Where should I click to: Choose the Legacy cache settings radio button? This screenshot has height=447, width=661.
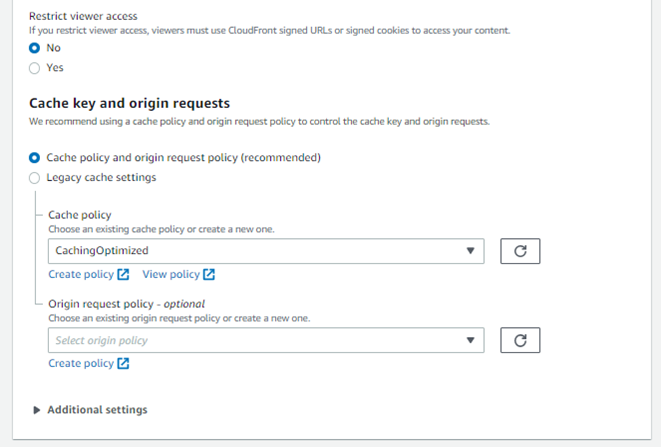(35, 178)
